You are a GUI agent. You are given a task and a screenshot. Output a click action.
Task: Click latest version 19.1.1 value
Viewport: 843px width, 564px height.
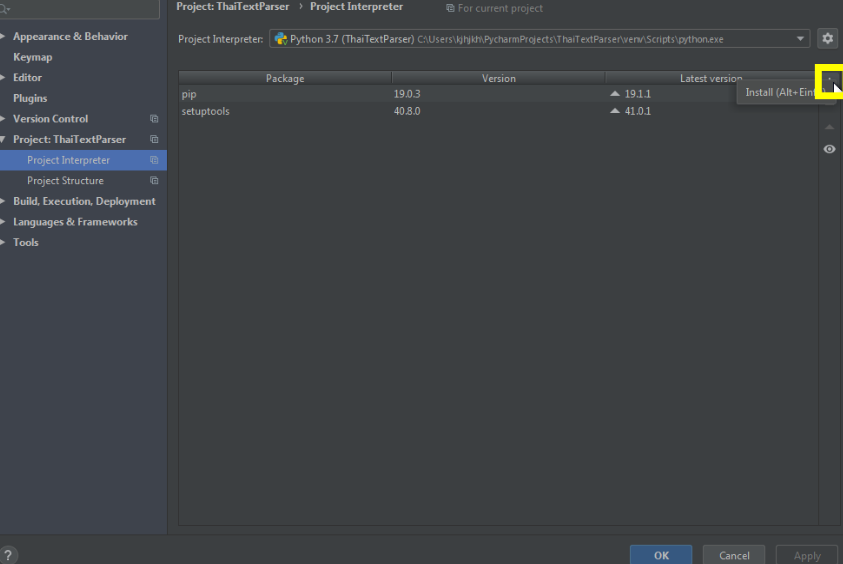[x=638, y=94]
